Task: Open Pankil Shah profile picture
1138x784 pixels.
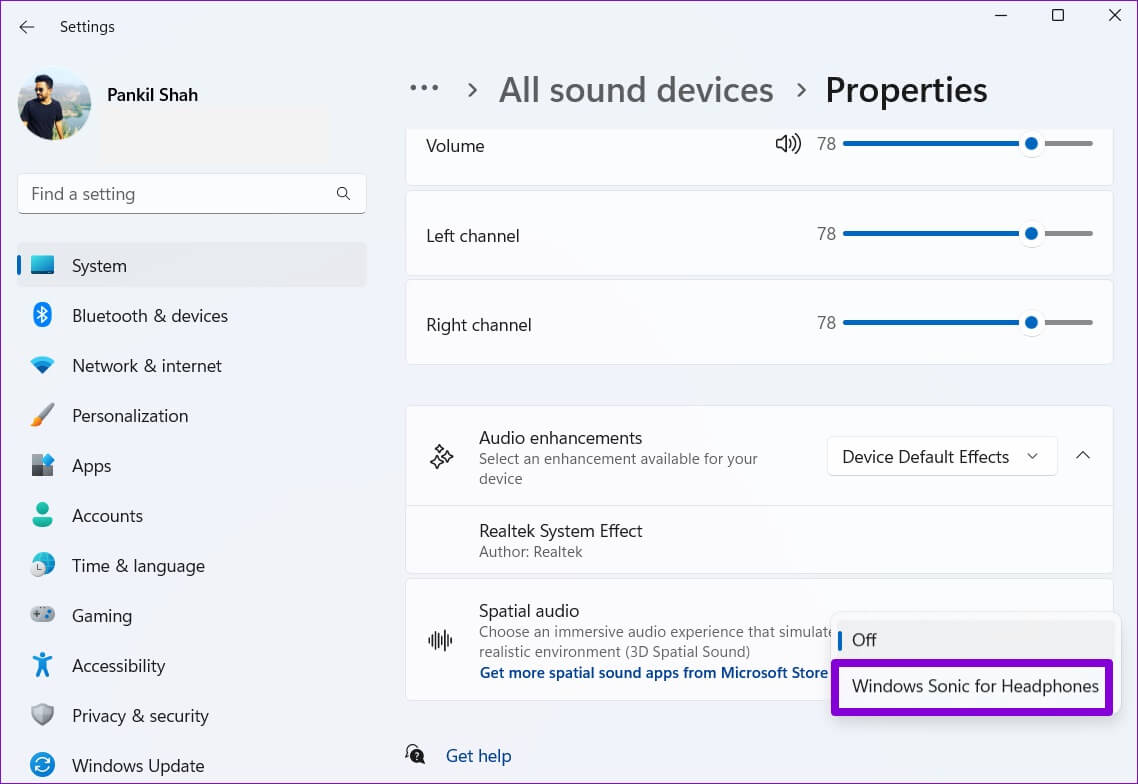Action: pos(54,105)
